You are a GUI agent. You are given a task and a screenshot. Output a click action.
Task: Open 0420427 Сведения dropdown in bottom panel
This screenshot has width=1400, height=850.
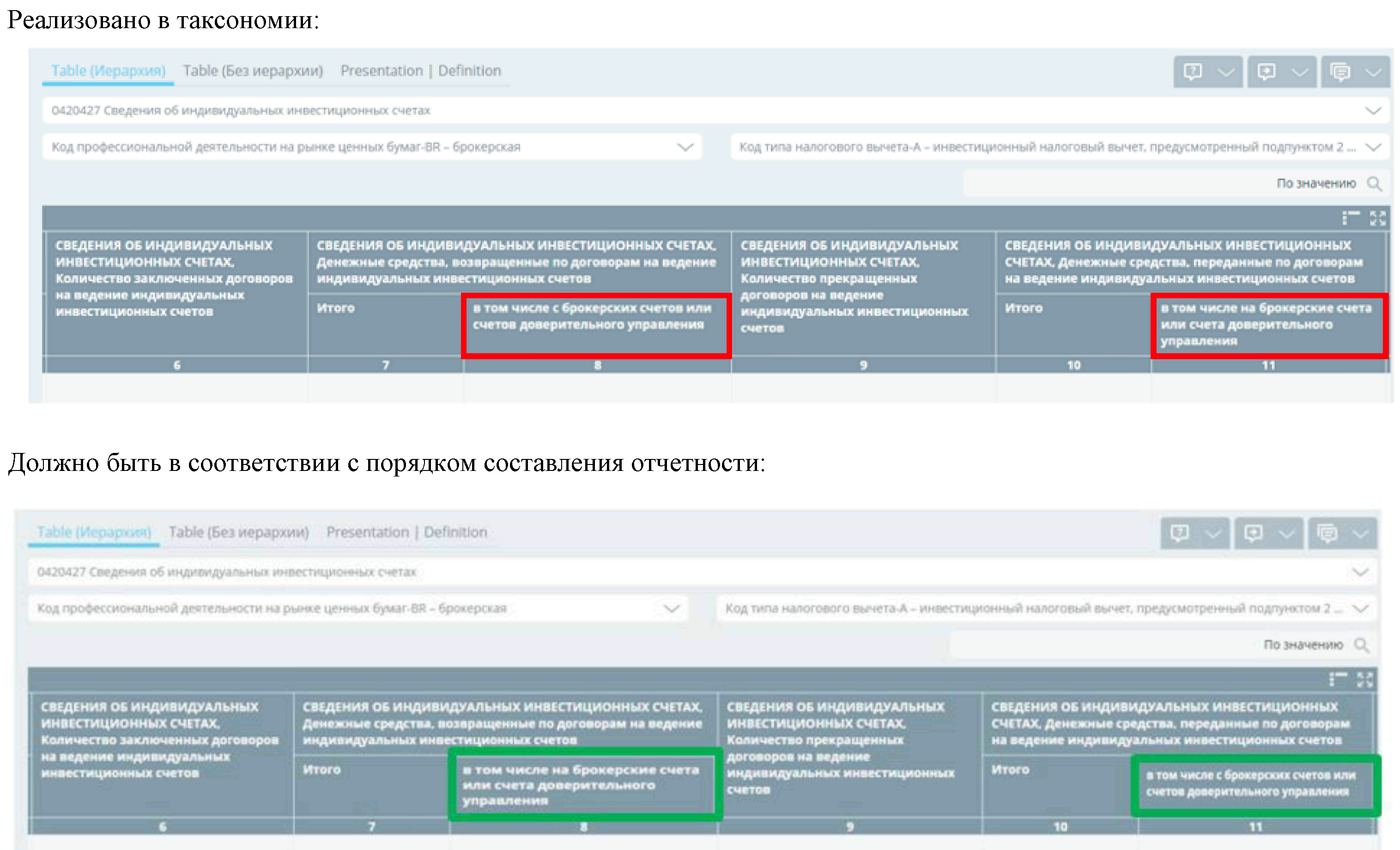pyautogui.click(x=702, y=572)
